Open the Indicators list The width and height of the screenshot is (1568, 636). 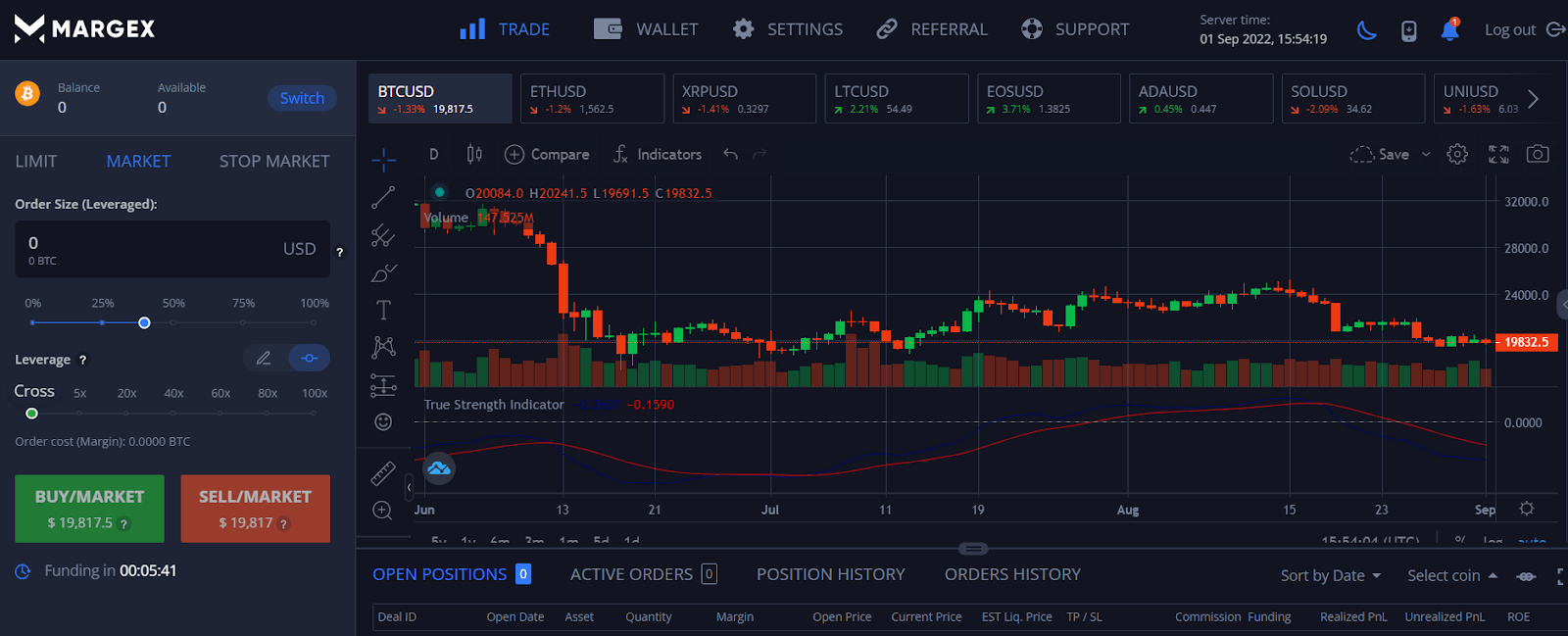[658, 154]
